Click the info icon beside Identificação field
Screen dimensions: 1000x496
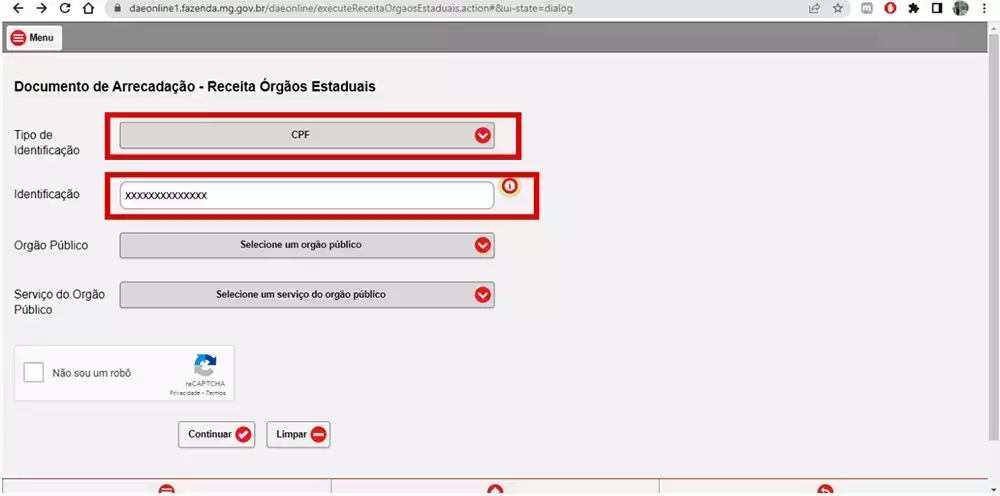(x=510, y=187)
